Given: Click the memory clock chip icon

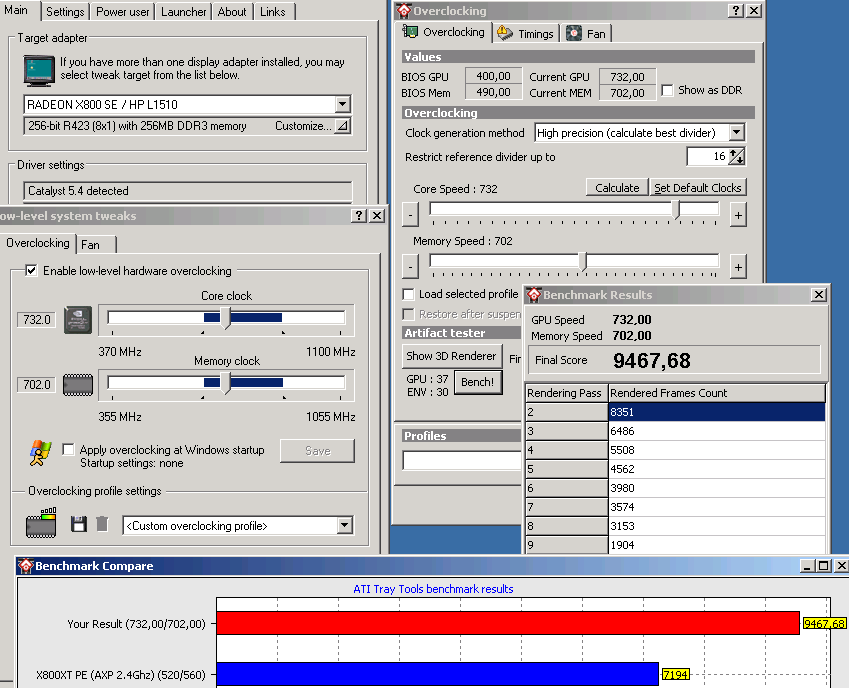Looking at the screenshot, I should [78, 384].
